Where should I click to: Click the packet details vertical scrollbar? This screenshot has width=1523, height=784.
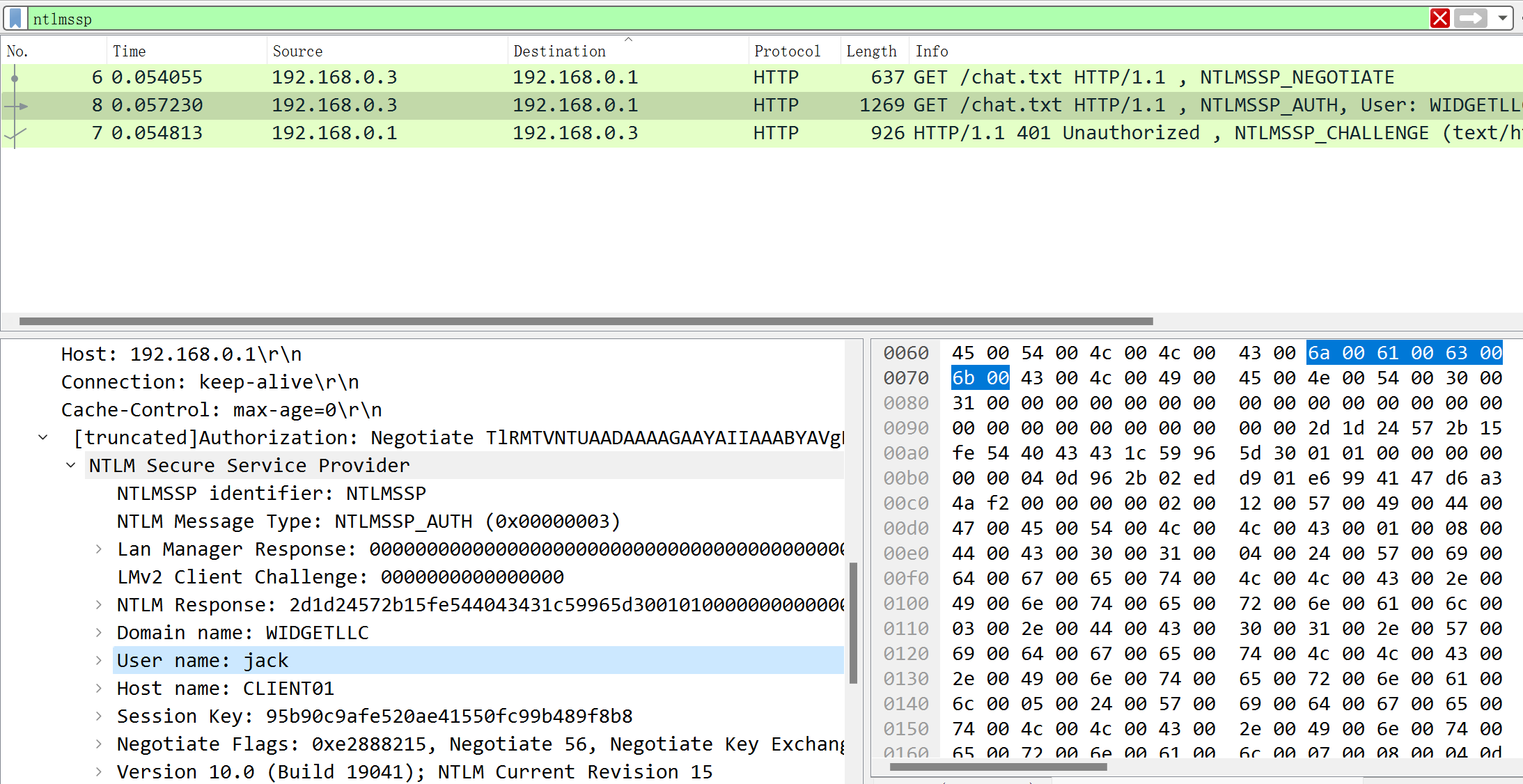tap(853, 623)
